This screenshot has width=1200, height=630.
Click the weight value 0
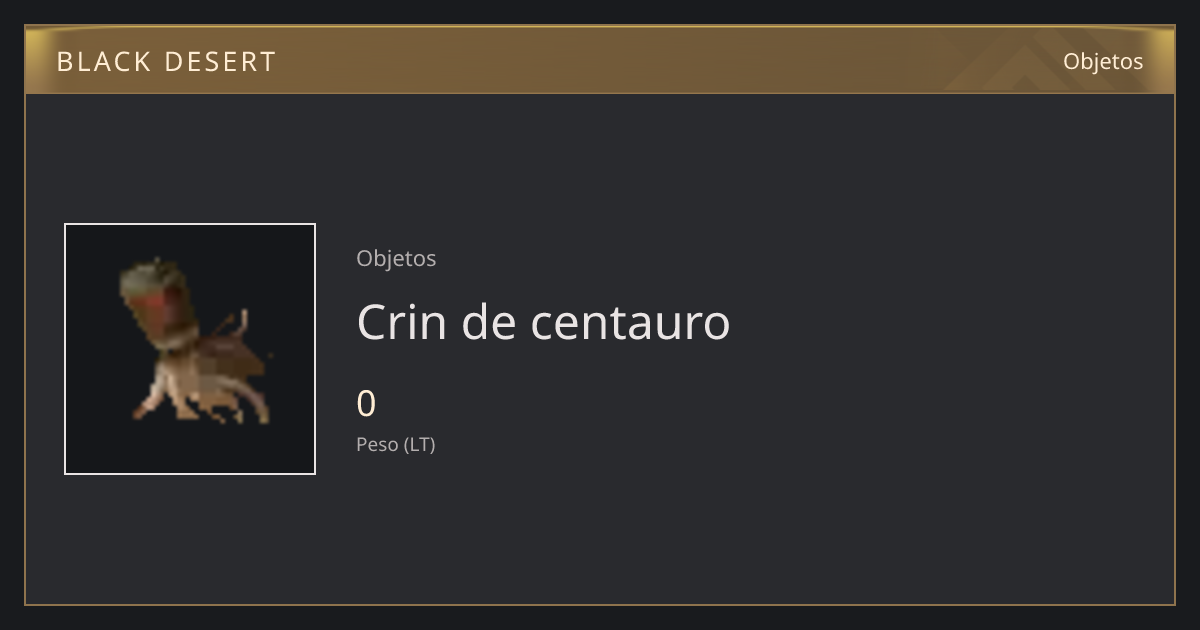point(366,404)
